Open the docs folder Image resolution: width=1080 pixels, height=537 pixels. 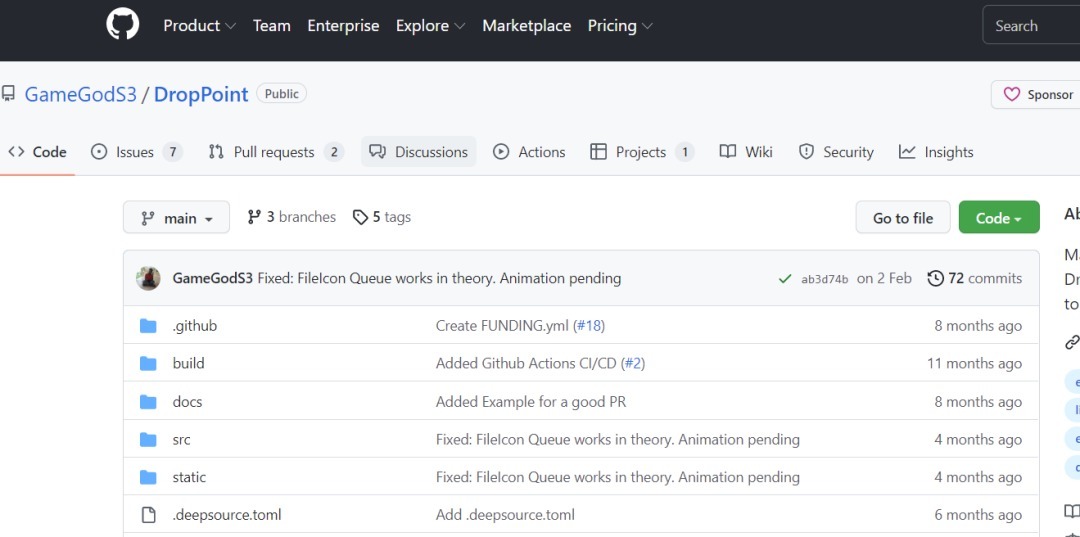[x=187, y=401]
